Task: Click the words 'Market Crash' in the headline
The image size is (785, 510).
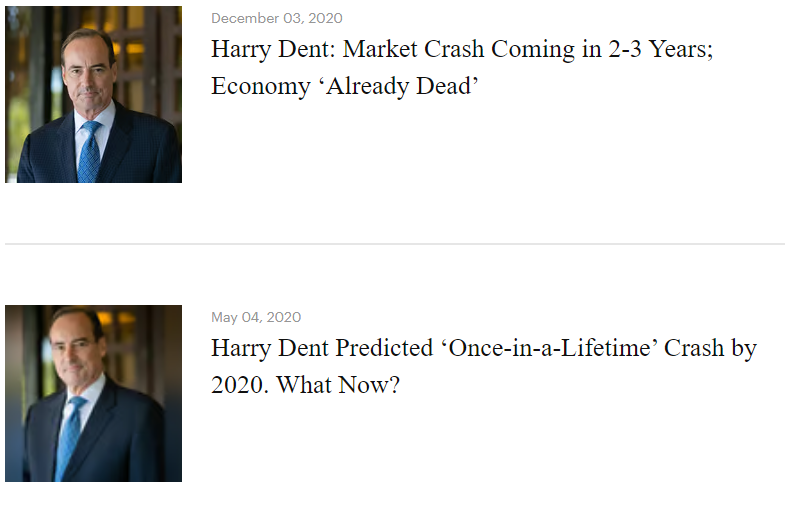Action: [x=414, y=49]
